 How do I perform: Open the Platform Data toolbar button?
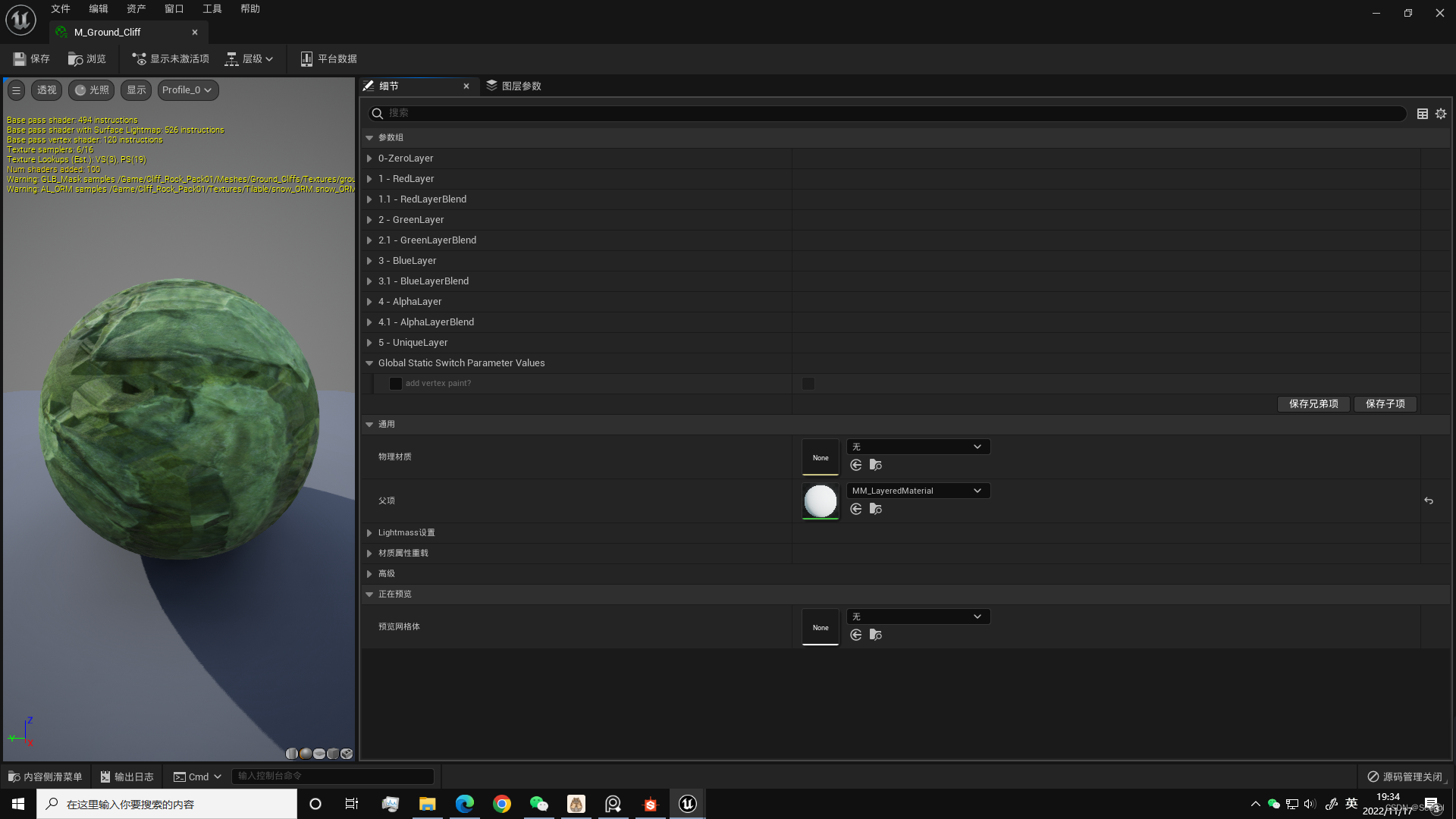coord(328,58)
